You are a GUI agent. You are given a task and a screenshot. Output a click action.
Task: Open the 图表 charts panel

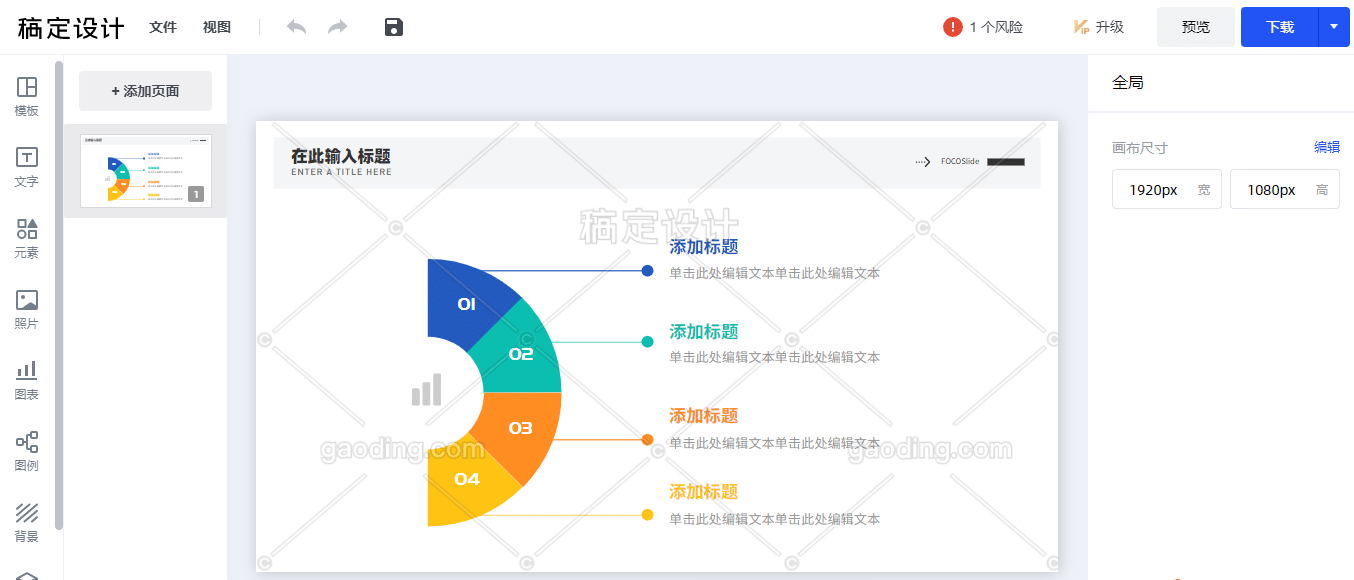pos(27,380)
